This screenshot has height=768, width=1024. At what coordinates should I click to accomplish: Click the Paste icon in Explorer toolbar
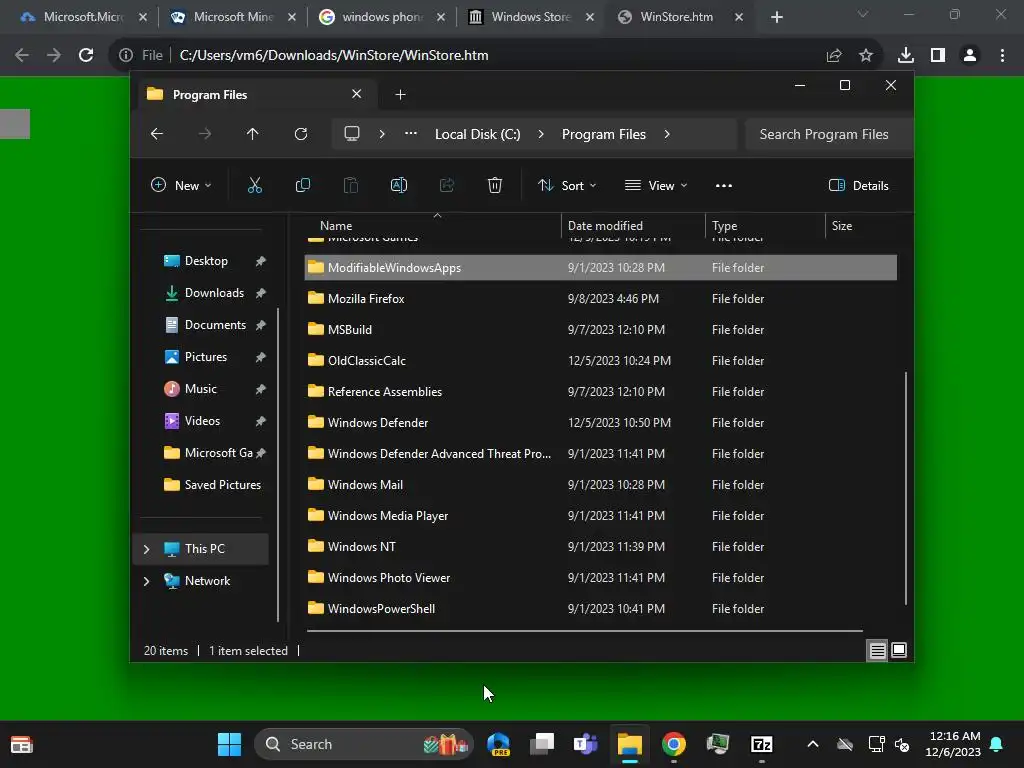[x=351, y=185]
